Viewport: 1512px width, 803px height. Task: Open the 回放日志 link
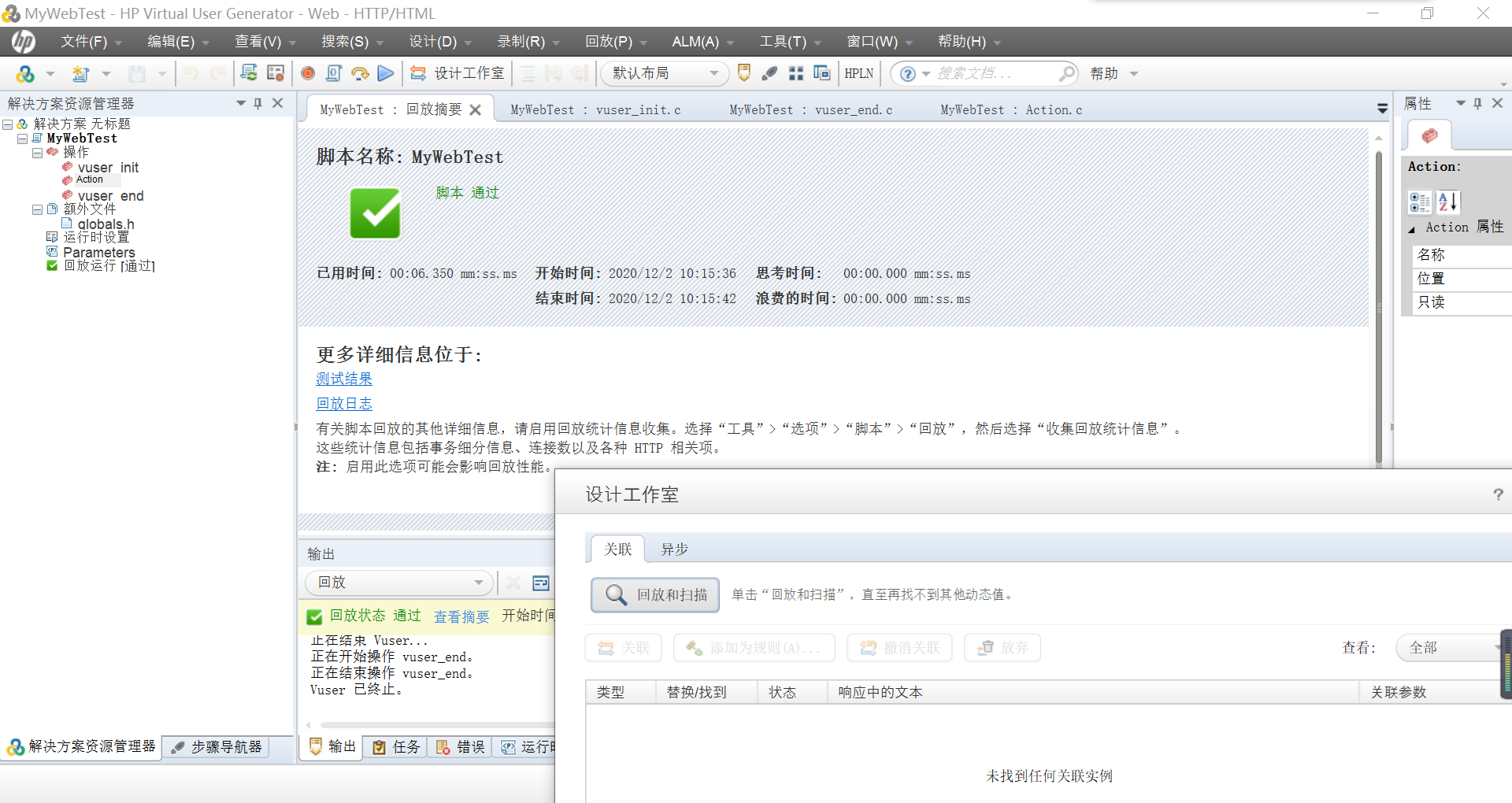[x=344, y=404]
